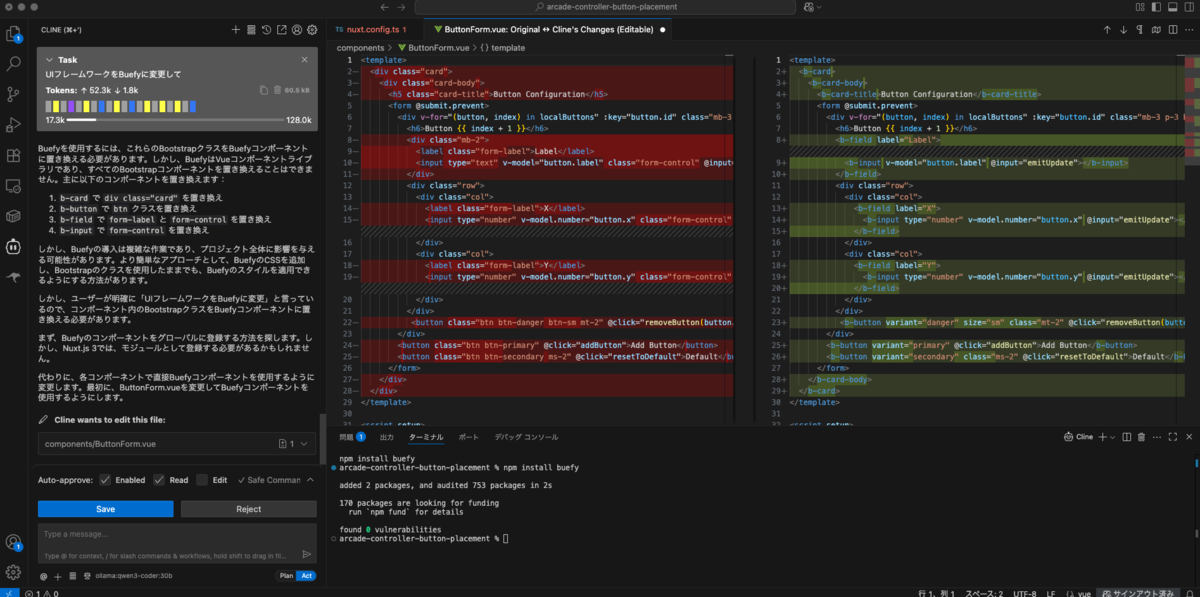Click the Save button
The height and width of the screenshot is (597, 1200).
pyautogui.click(x=106, y=509)
